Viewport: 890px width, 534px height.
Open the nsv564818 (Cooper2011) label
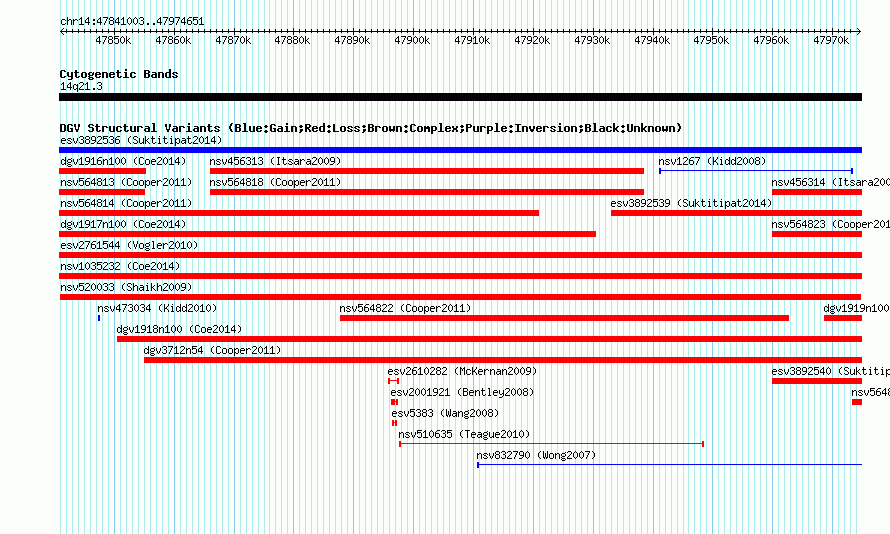pos(275,182)
